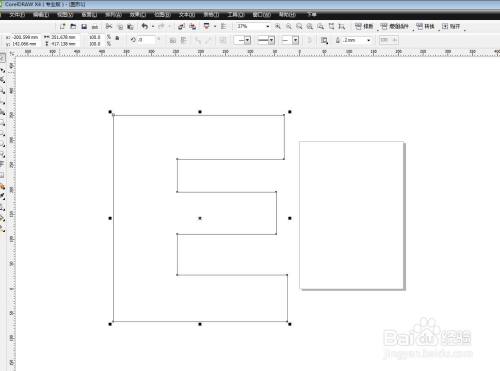
Task: Select the Shape tool in toolbox
Action: [2, 70]
